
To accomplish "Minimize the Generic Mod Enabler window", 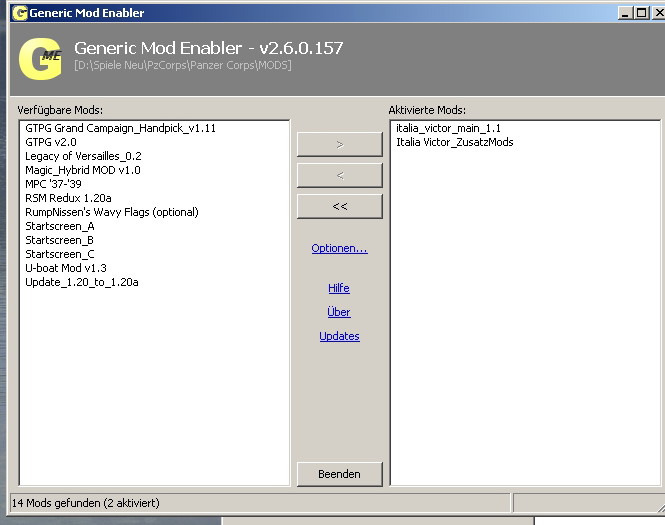I will (x=624, y=13).
